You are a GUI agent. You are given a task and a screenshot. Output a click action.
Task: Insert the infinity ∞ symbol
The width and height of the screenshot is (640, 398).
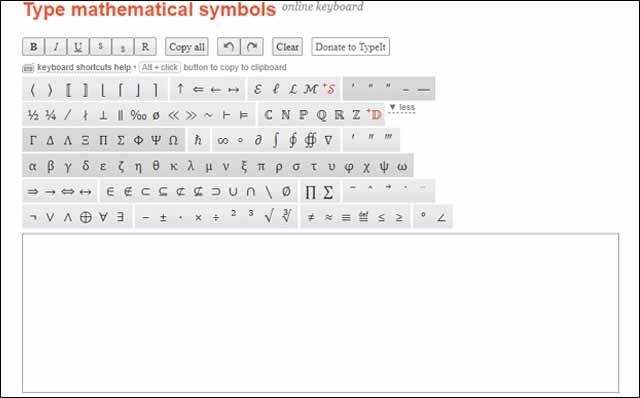tap(223, 140)
